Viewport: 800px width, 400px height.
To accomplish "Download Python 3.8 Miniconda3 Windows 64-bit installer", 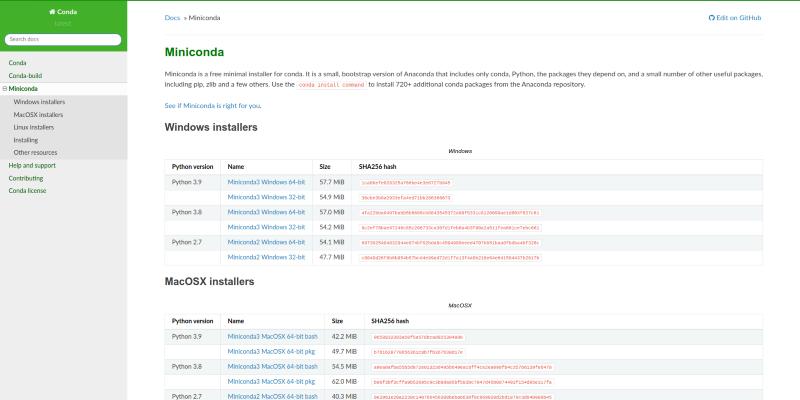I will (x=266, y=212).
